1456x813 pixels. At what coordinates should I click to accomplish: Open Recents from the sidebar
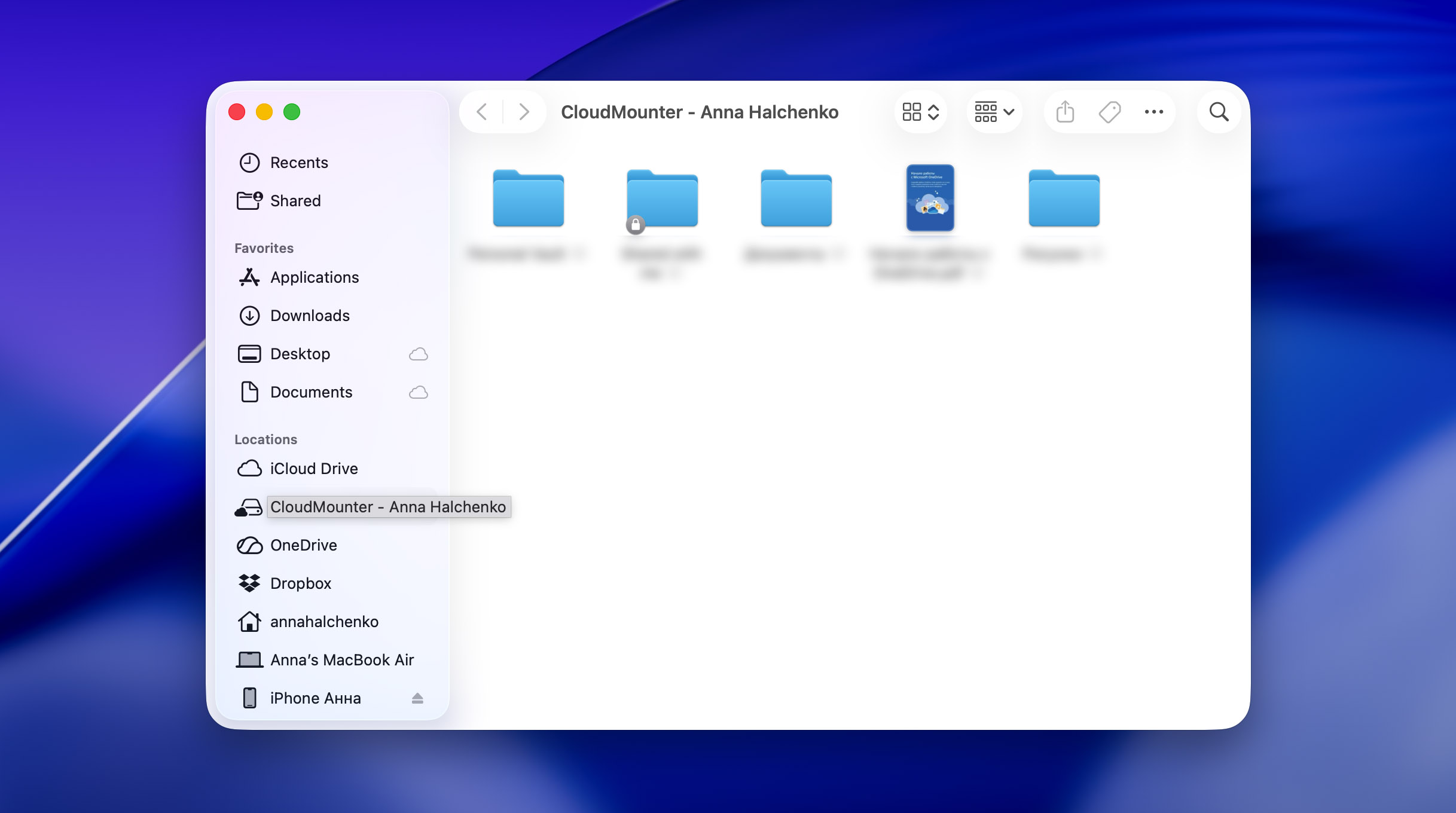click(x=299, y=162)
